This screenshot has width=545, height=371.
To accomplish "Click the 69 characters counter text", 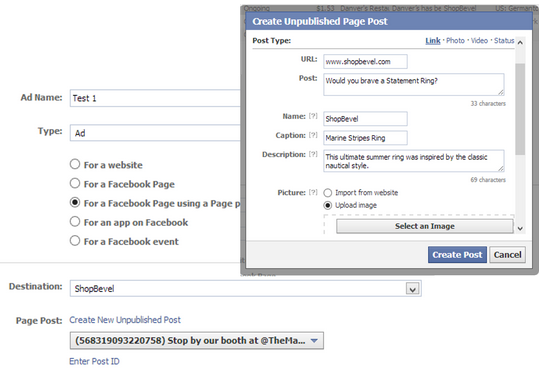I will pos(488,180).
